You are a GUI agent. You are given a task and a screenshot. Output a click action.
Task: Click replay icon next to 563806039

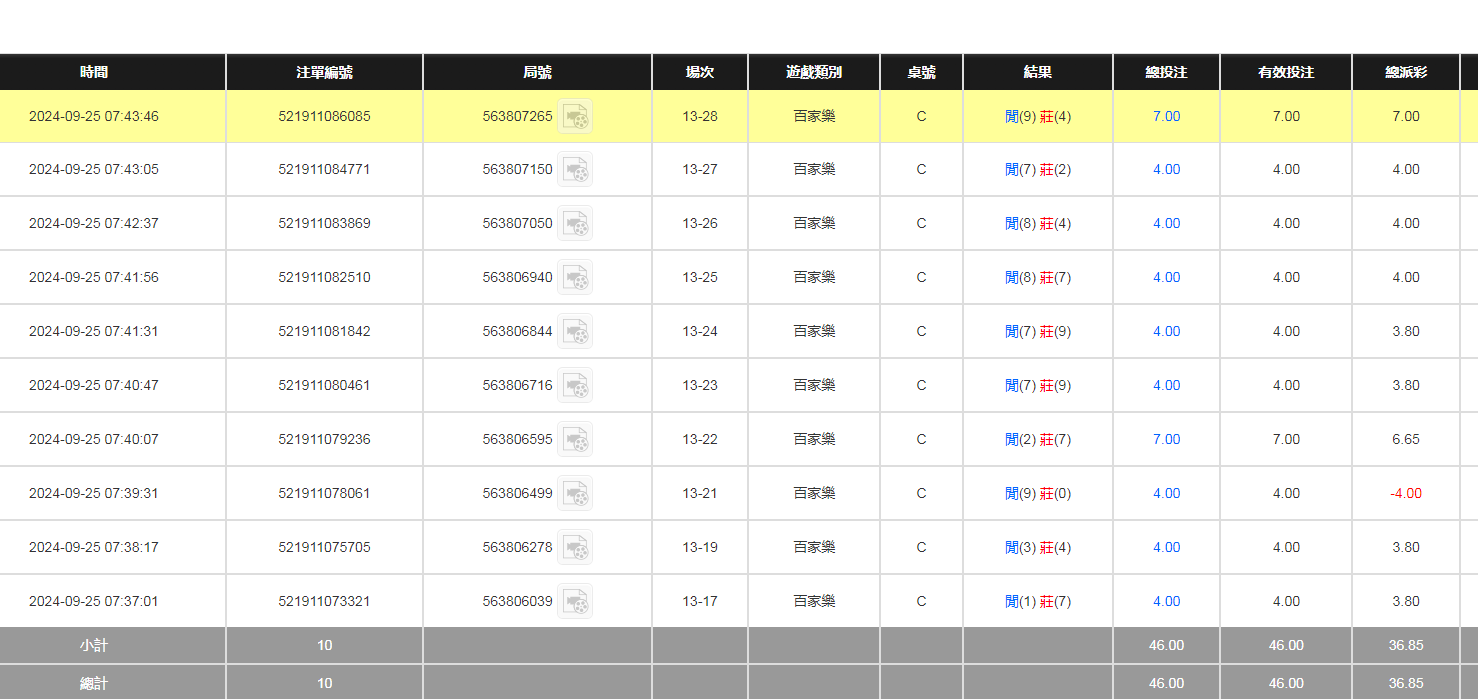click(x=575, y=602)
